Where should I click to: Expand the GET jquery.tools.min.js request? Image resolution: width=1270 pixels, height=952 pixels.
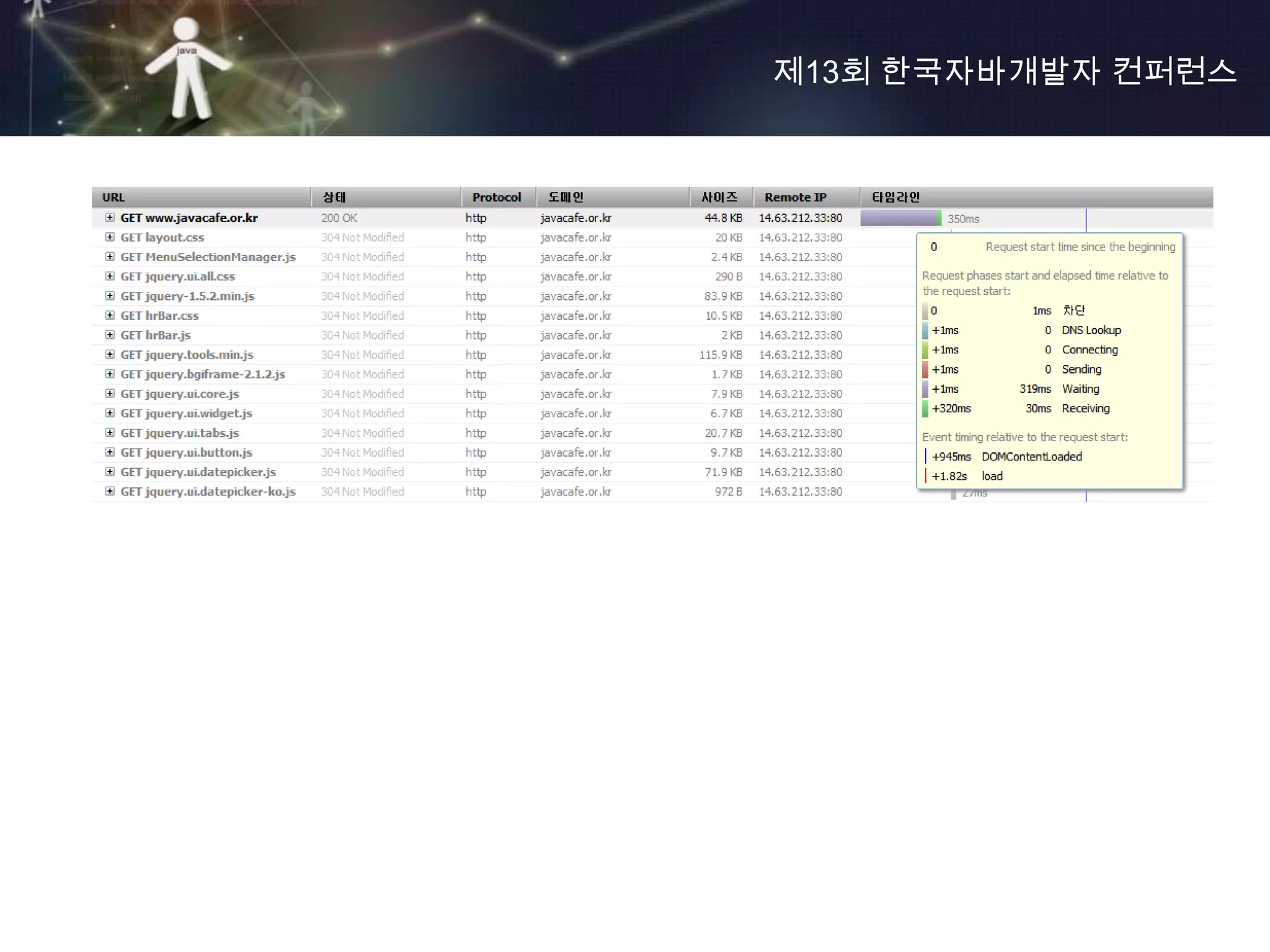(x=110, y=355)
